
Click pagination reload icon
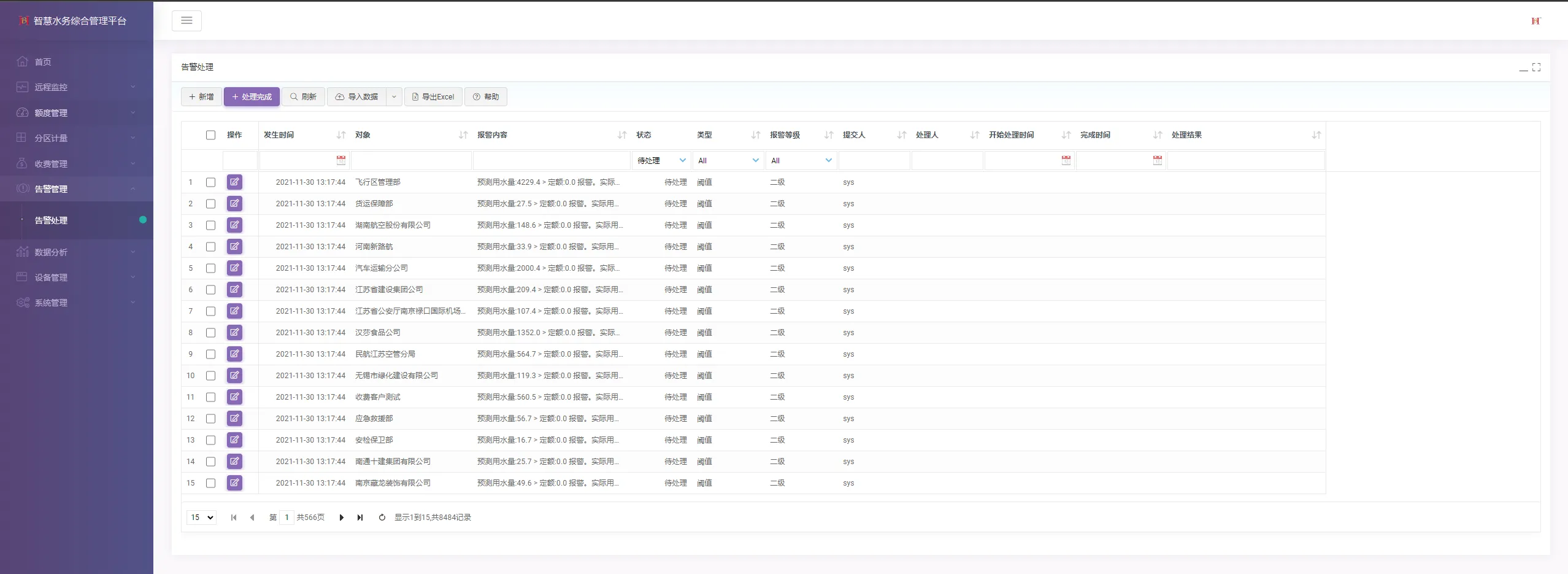pos(382,518)
